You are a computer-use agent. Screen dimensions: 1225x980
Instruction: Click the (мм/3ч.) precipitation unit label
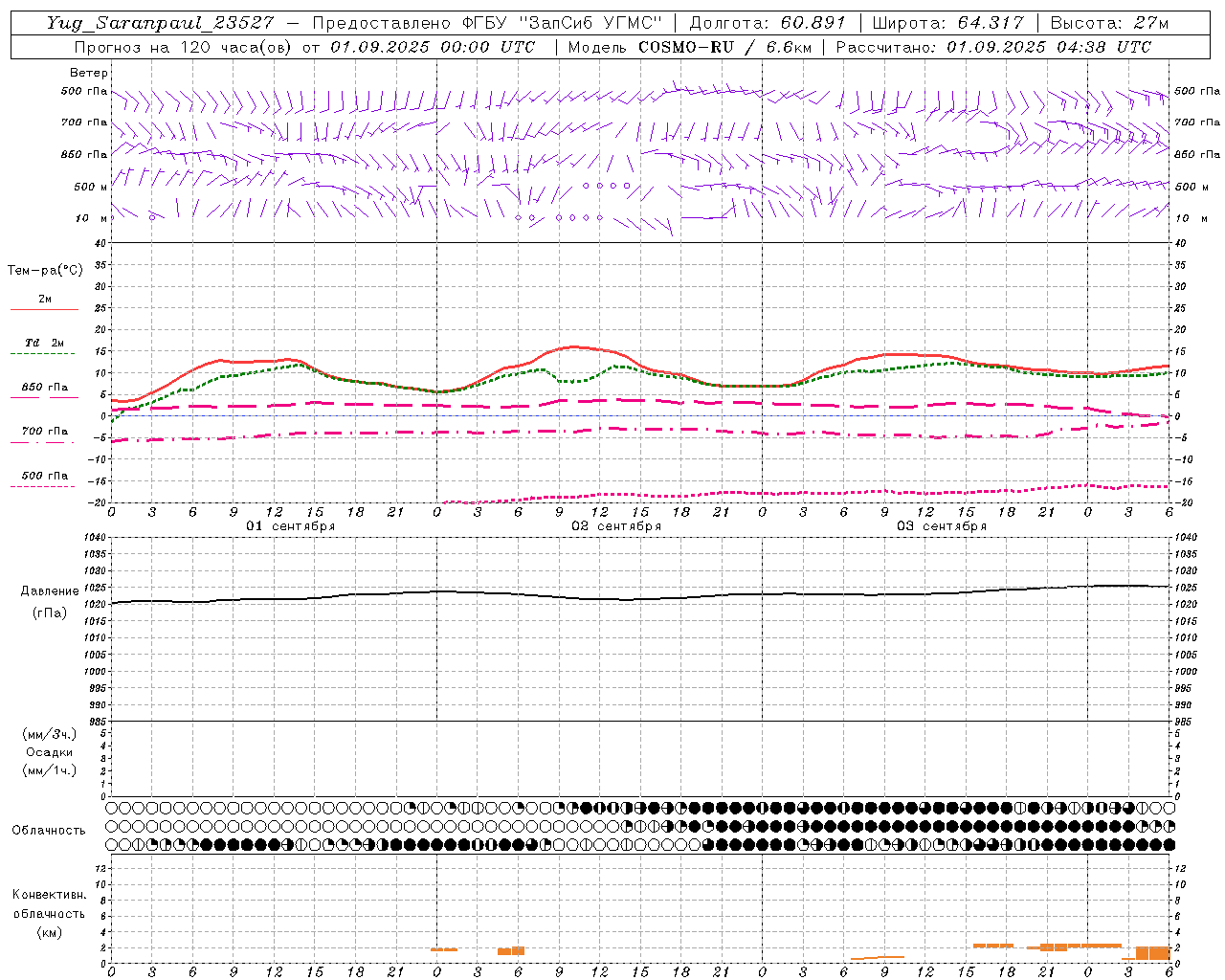pos(50,734)
